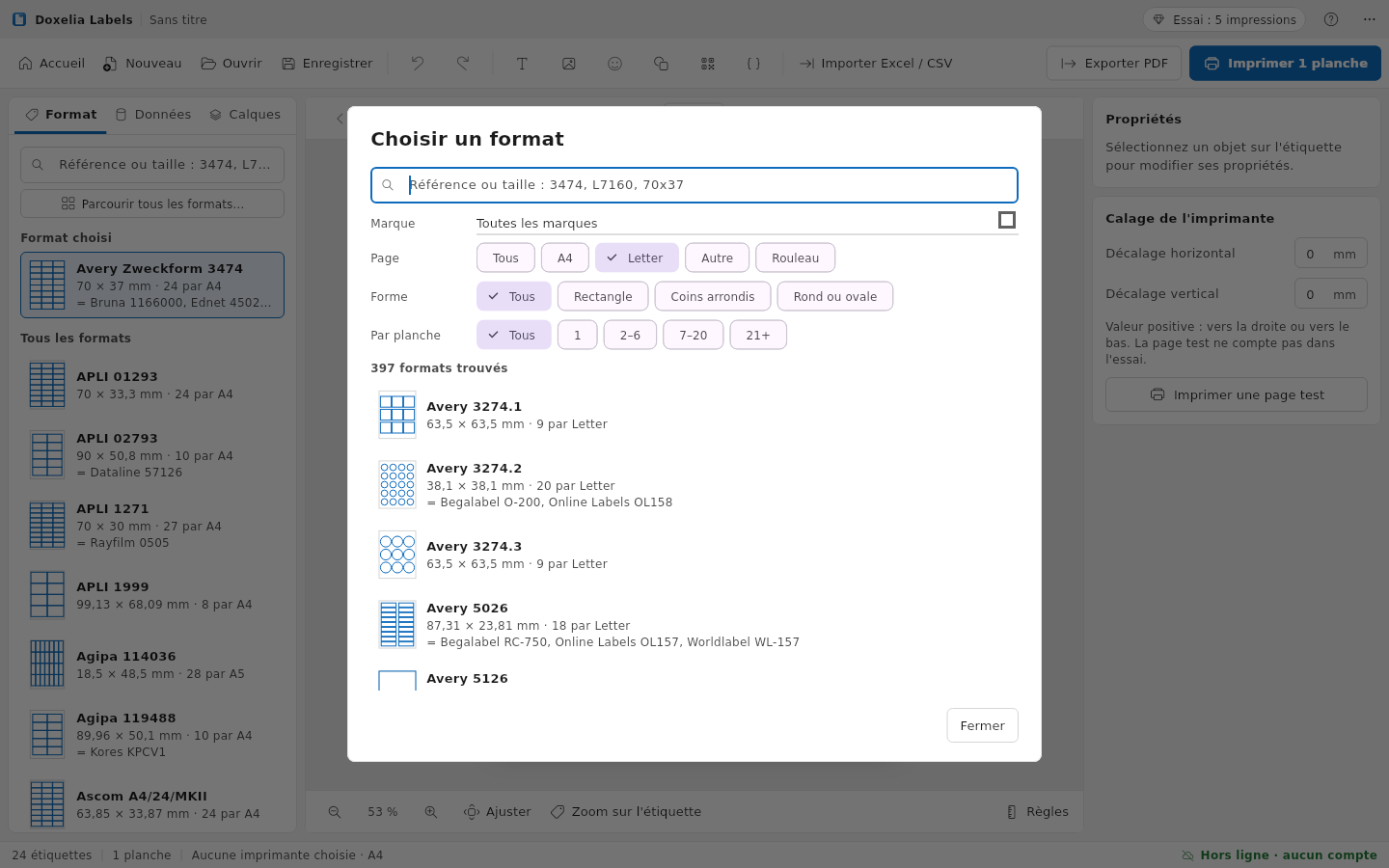
Task: Click Imprimer une page test
Action: point(1237,394)
